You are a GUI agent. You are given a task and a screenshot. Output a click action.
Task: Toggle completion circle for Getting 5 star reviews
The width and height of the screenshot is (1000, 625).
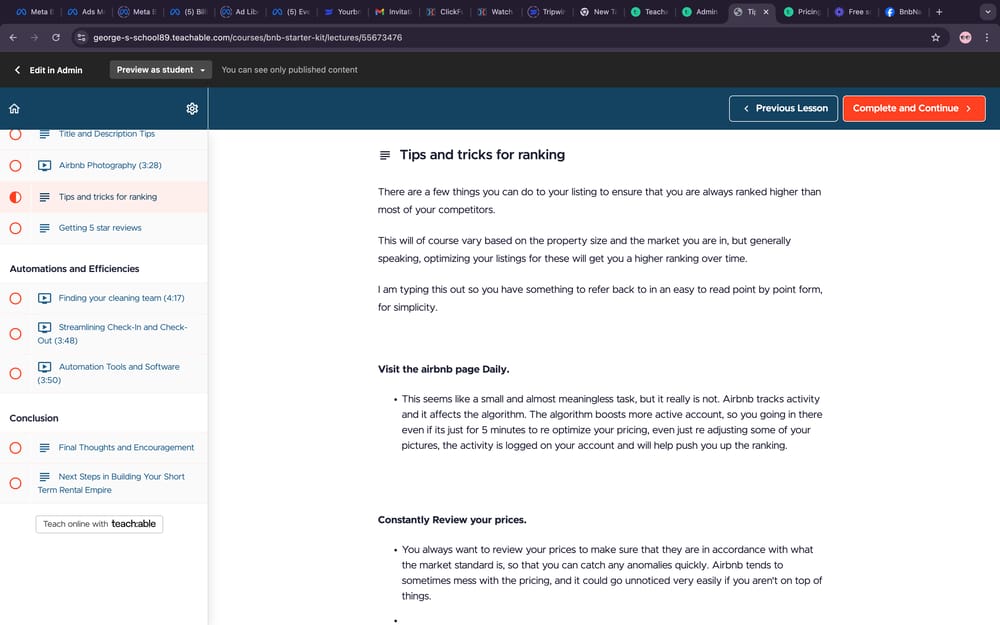pyautogui.click(x=15, y=228)
